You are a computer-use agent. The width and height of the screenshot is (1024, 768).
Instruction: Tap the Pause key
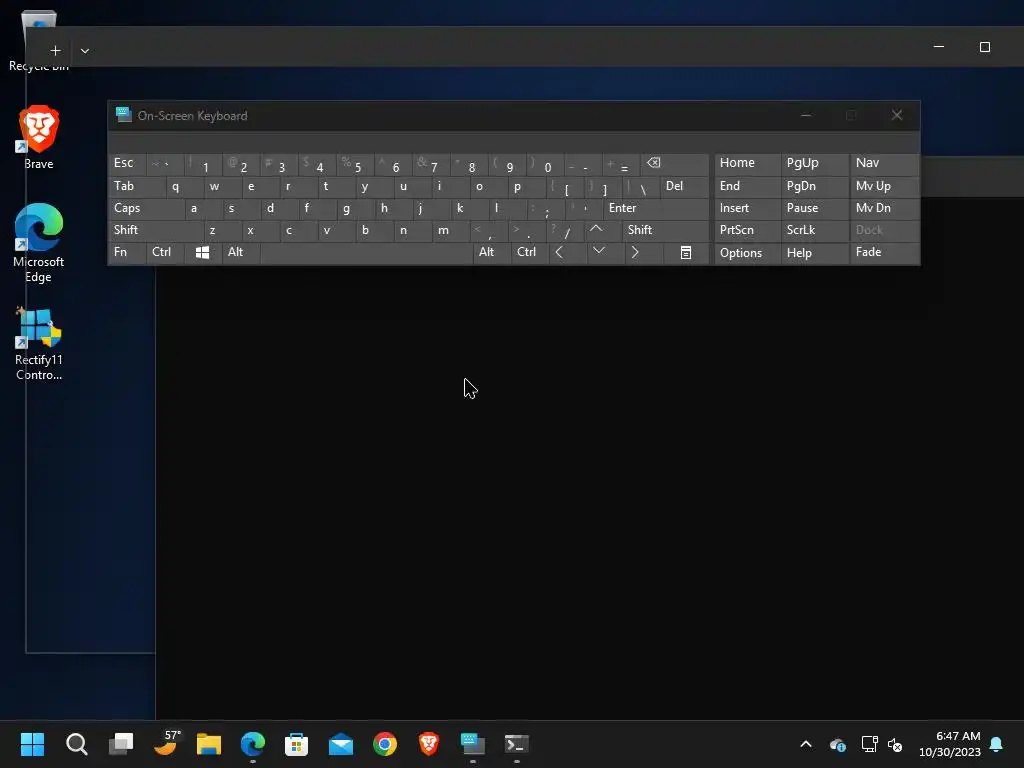[x=814, y=208]
